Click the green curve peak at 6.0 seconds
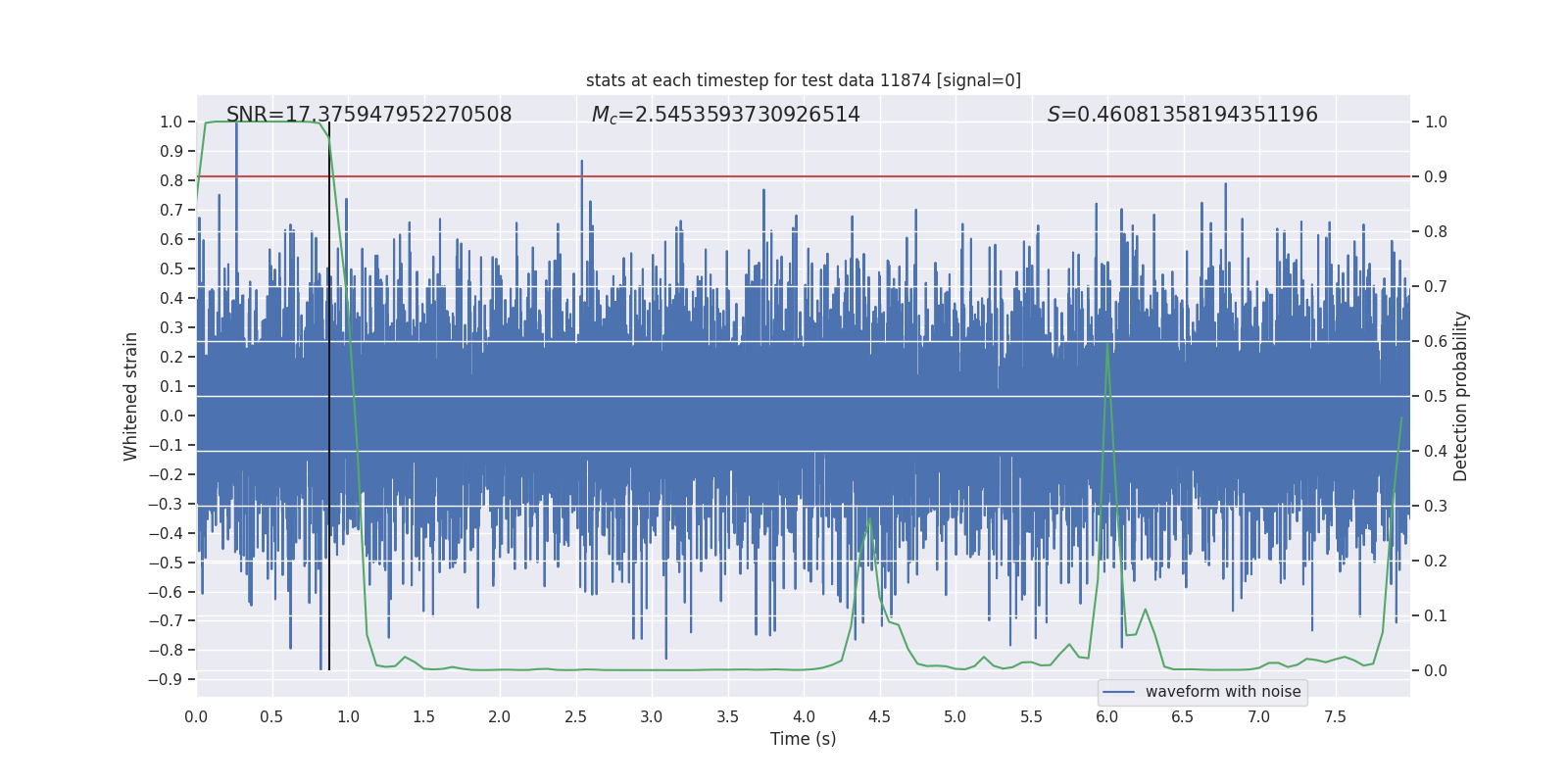Viewport: 1568px width, 784px height. point(1107,345)
